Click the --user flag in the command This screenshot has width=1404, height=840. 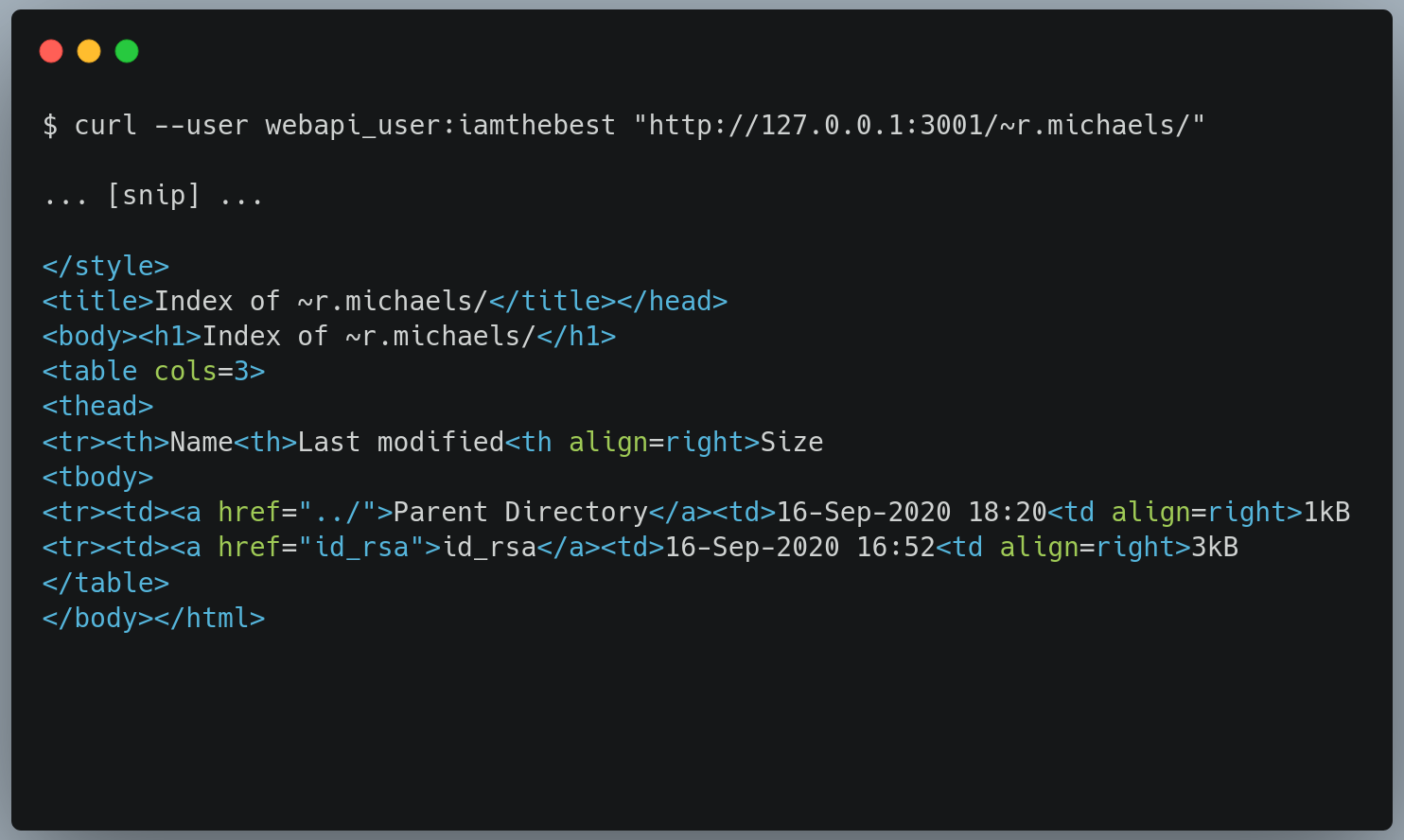pos(202,125)
